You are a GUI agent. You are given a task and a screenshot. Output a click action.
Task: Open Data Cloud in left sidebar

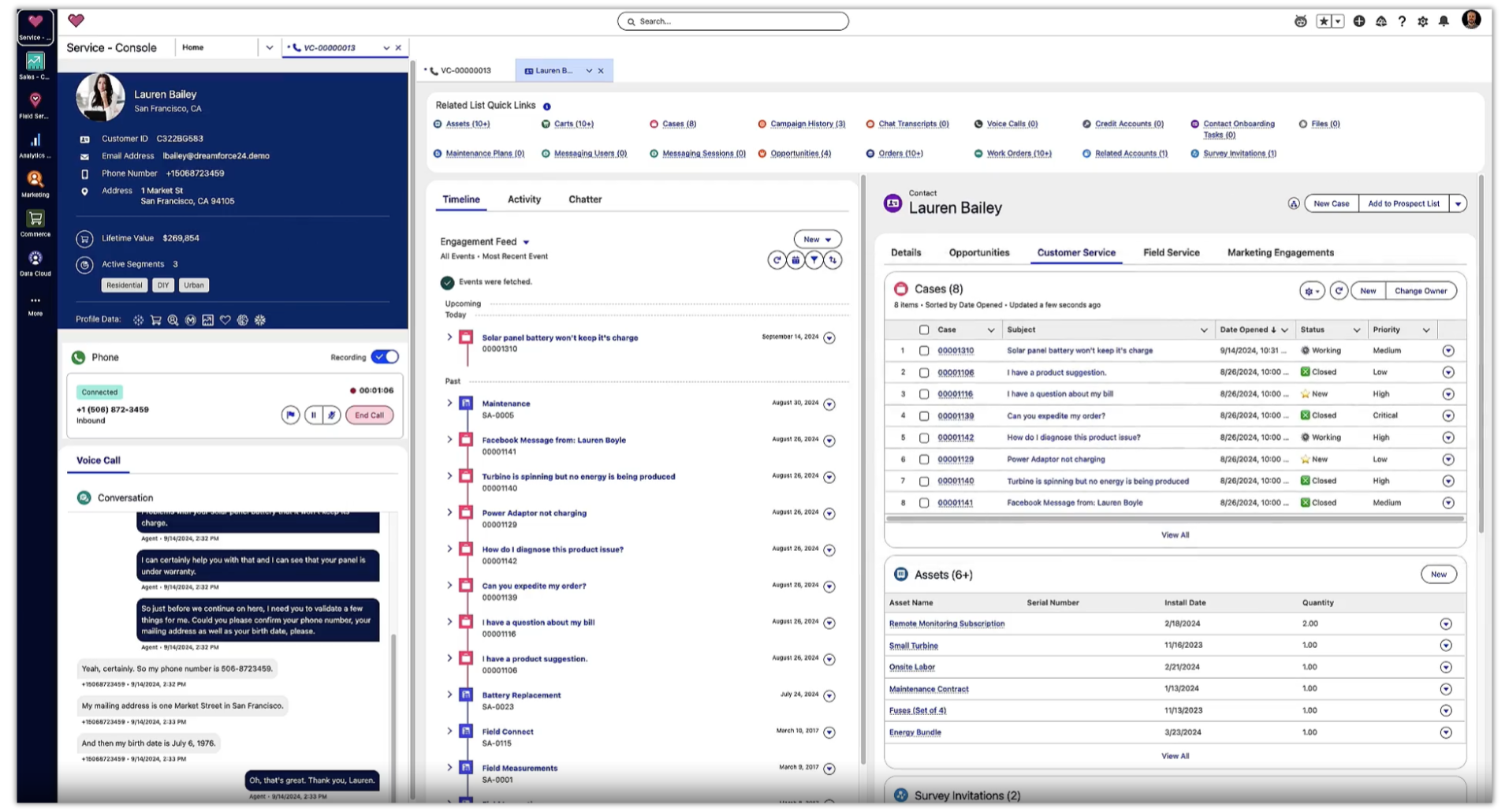coord(35,262)
